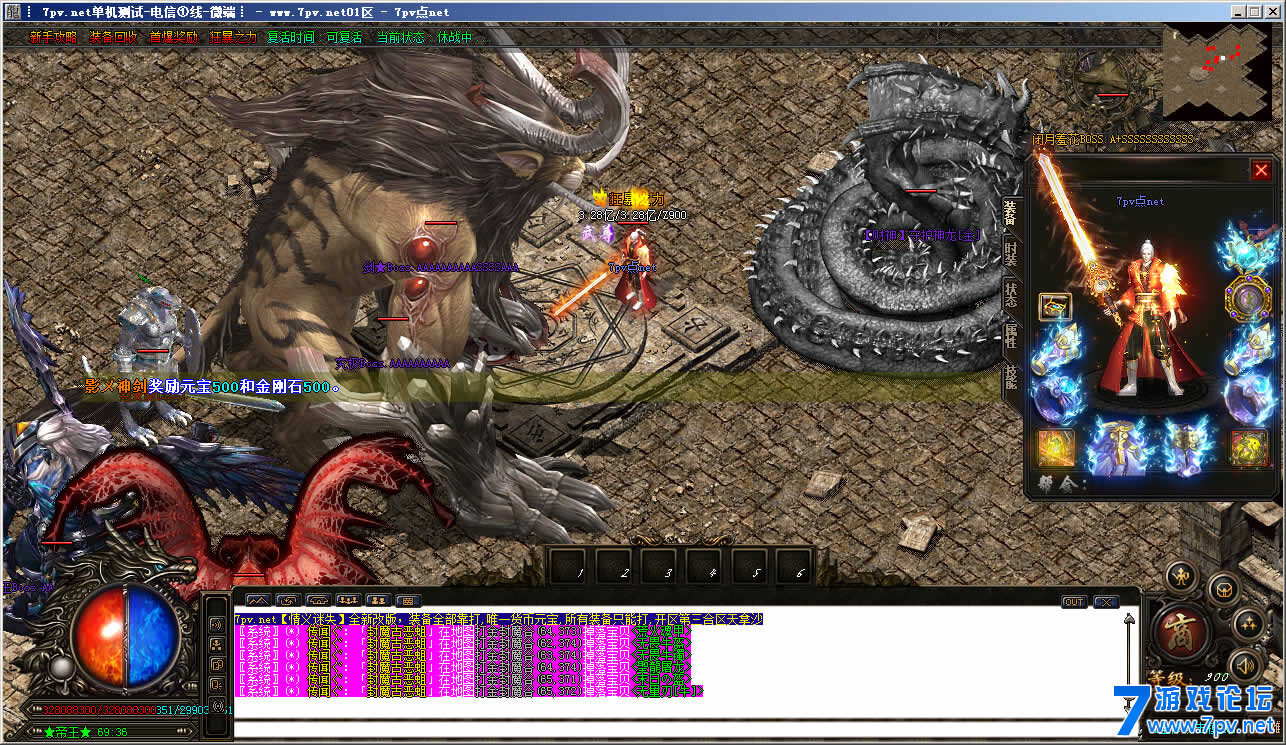
Task: Toggle the sound-wave chat channel button
Action: point(217,624)
